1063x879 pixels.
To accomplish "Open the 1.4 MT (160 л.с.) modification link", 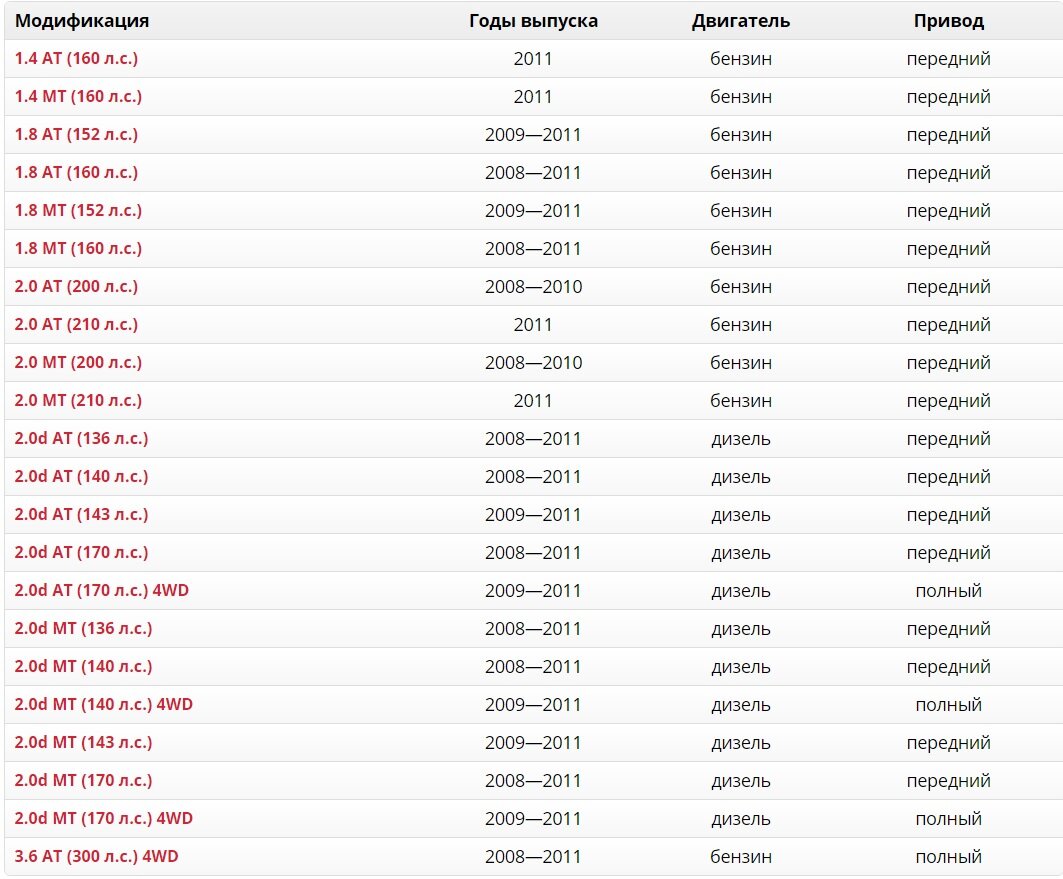I will tap(78, 97).
